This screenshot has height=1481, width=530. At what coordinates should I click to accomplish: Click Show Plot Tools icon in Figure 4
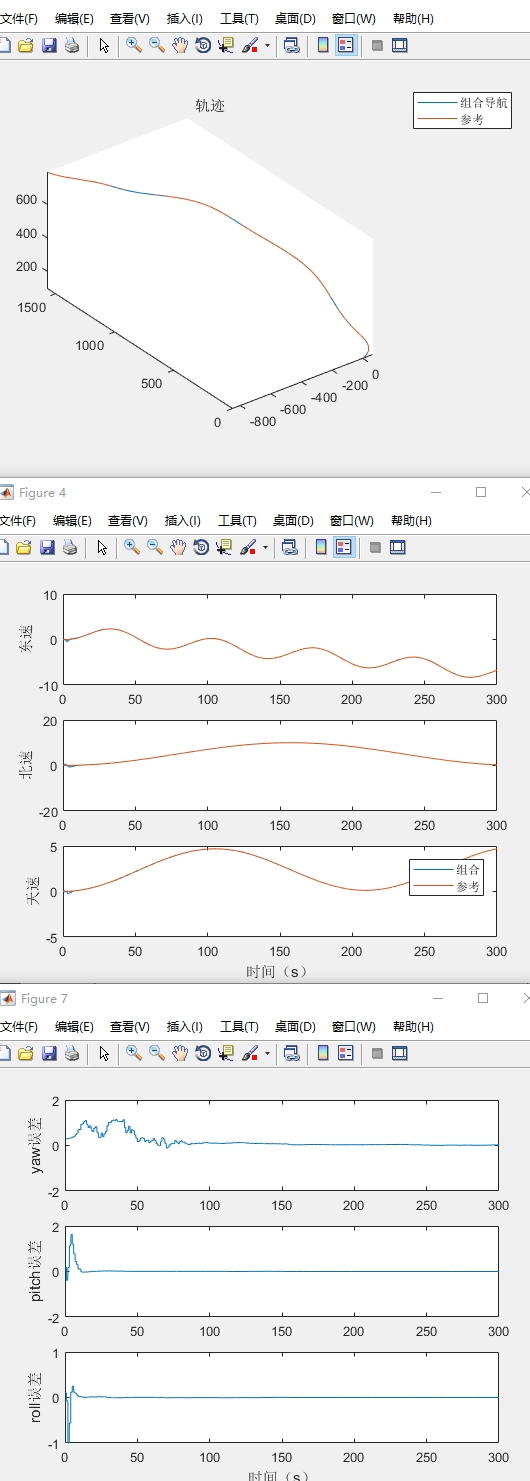tap(399, 547)
